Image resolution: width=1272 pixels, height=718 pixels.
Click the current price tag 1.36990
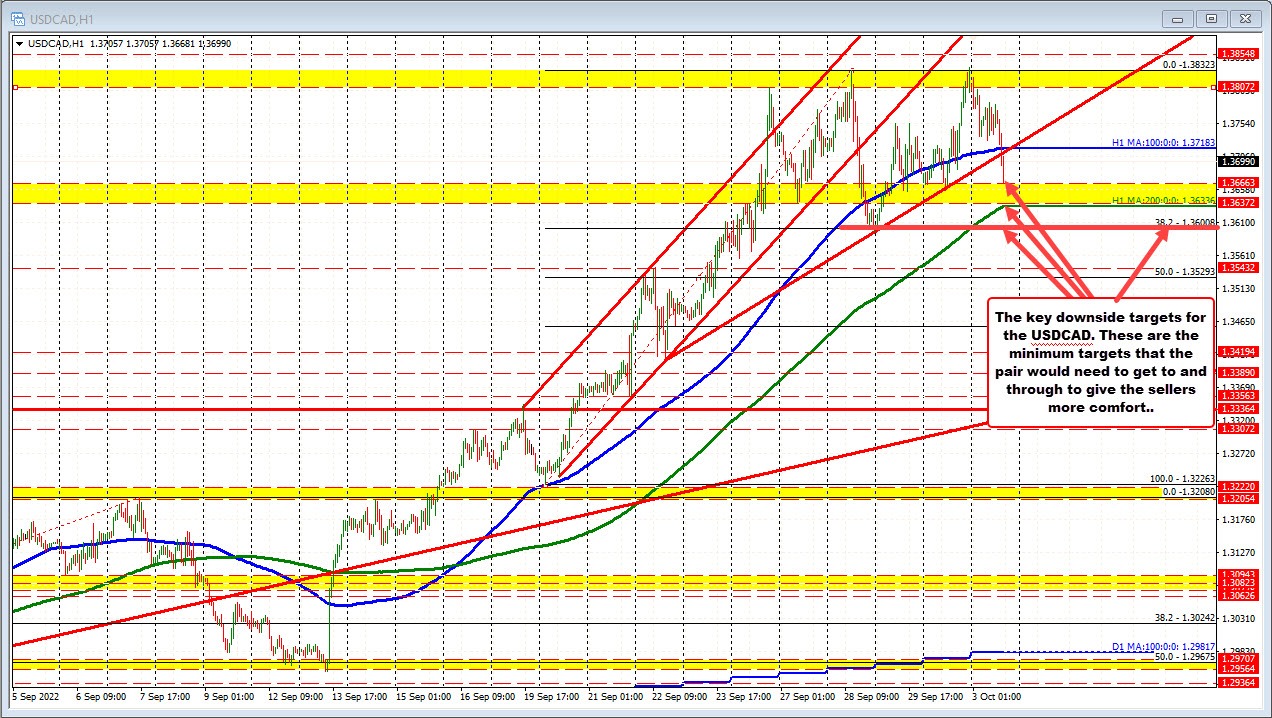1239,160
